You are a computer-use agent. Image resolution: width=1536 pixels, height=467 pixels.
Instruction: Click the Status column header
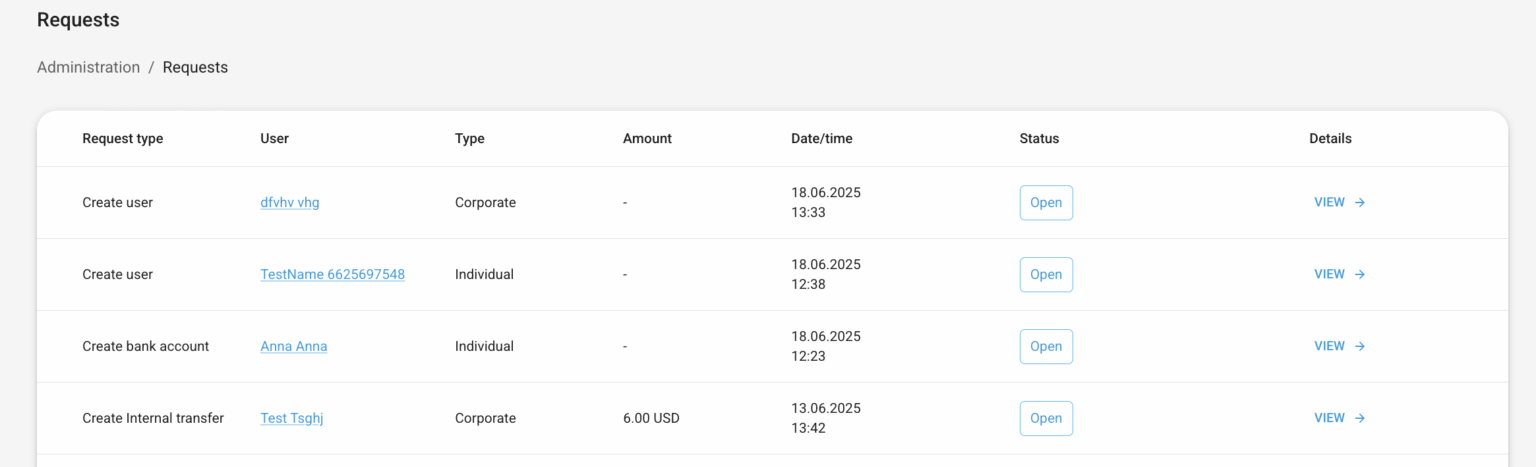[1039, 139]
